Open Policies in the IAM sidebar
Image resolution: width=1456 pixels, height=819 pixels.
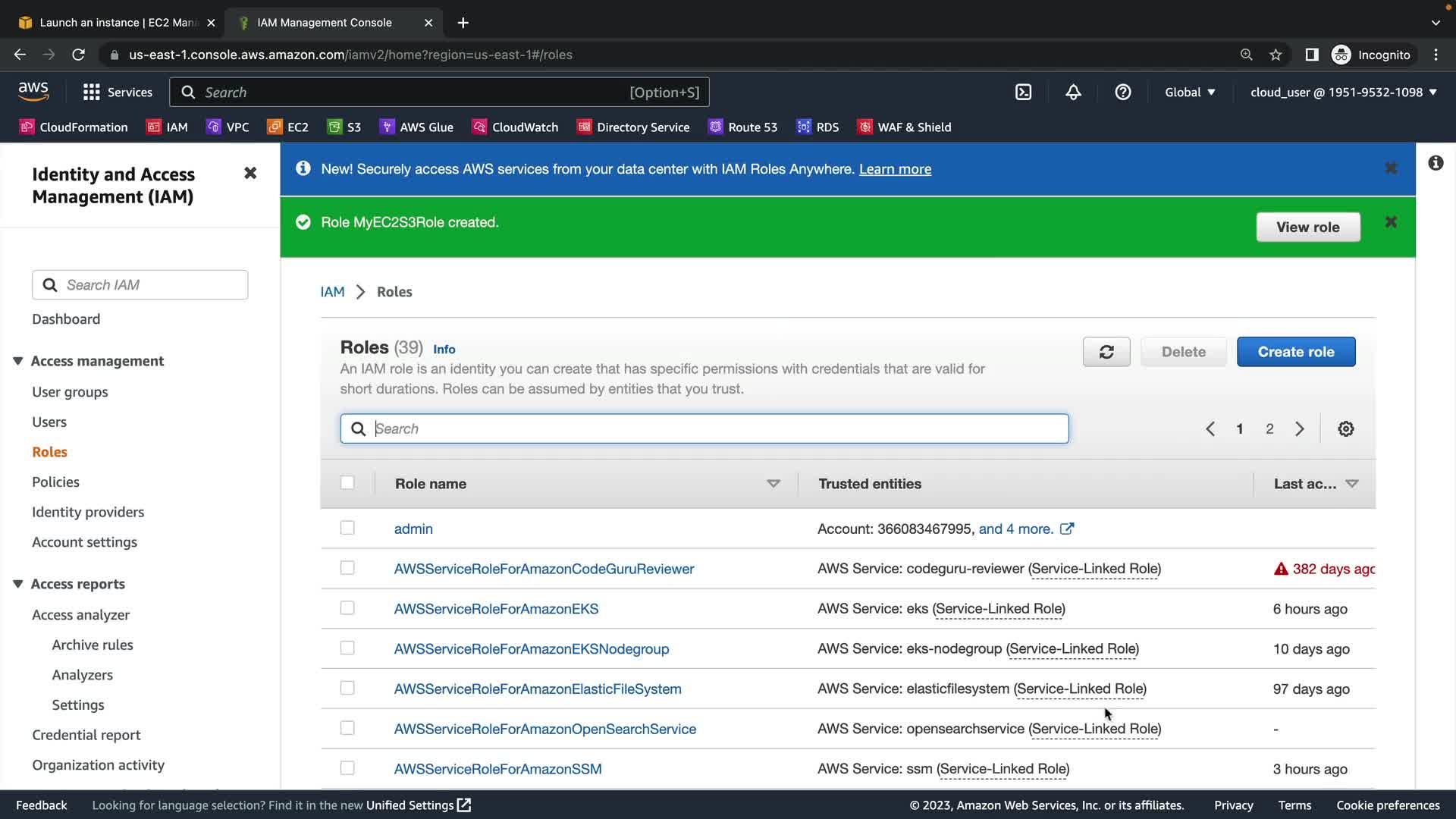point(55,482)
